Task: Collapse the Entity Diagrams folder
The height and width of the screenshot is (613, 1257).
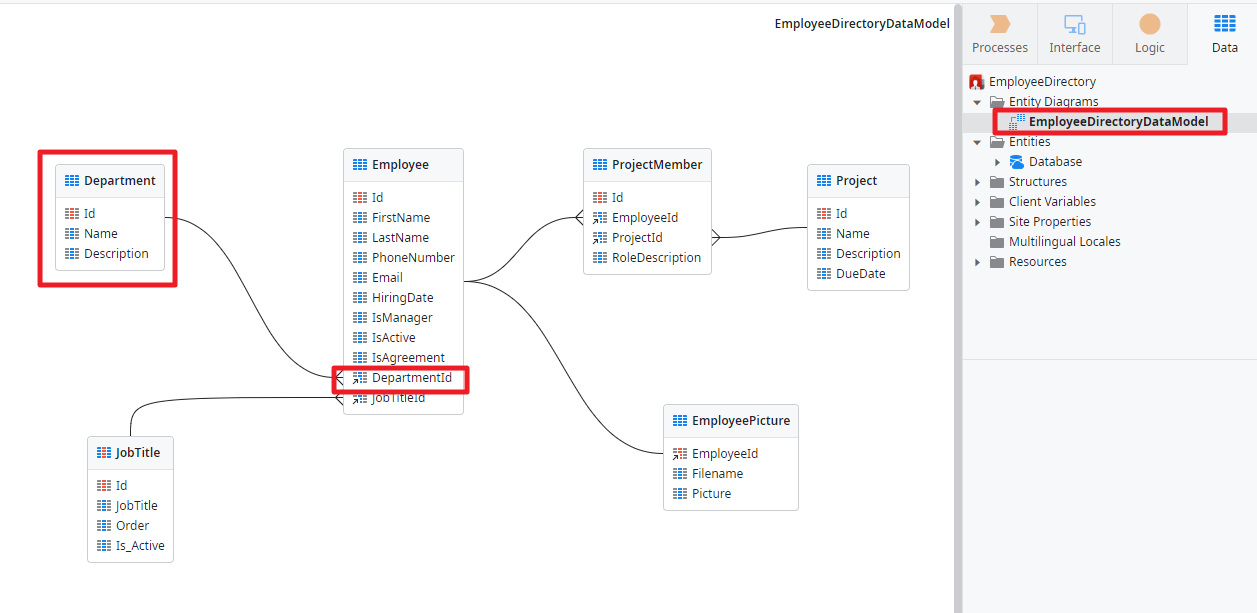Action: pos(977,102)
